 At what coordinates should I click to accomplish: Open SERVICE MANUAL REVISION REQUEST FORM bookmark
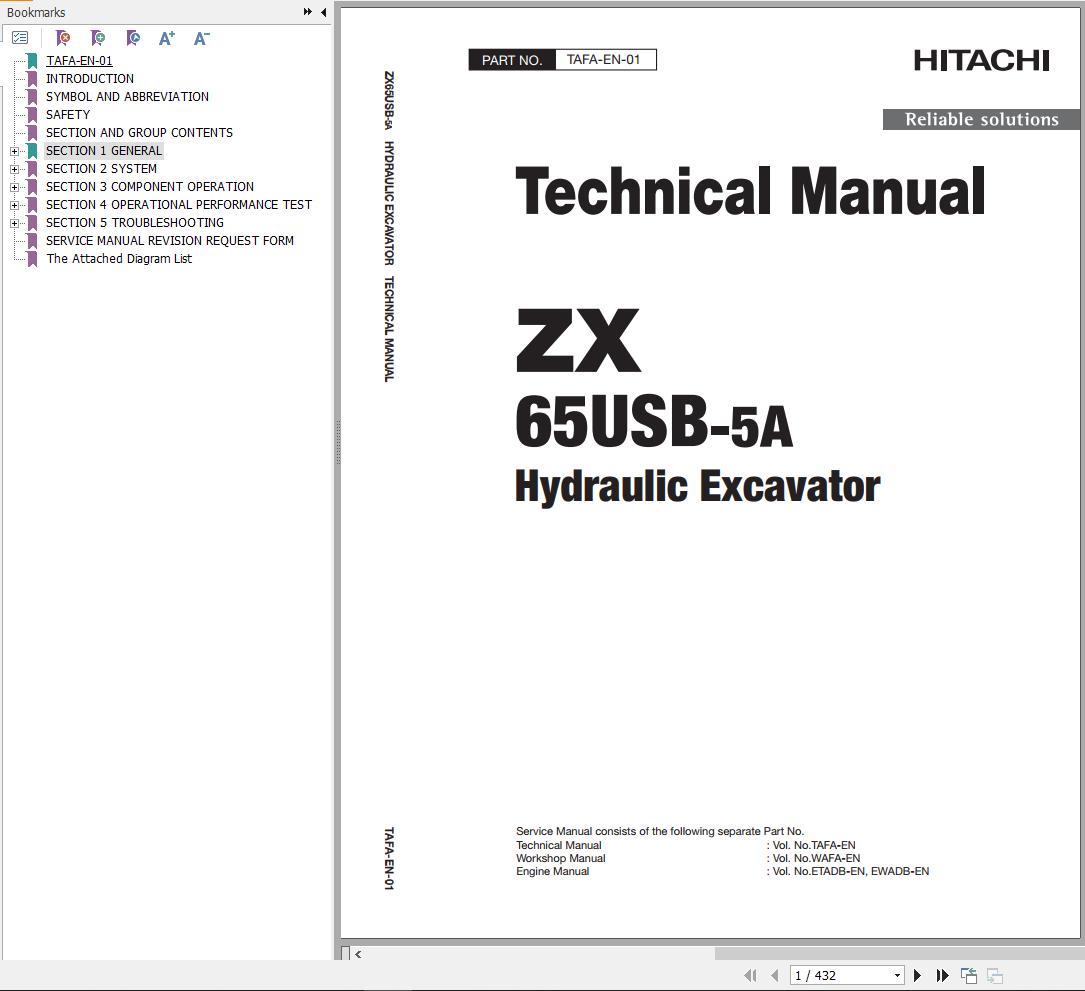170,241
